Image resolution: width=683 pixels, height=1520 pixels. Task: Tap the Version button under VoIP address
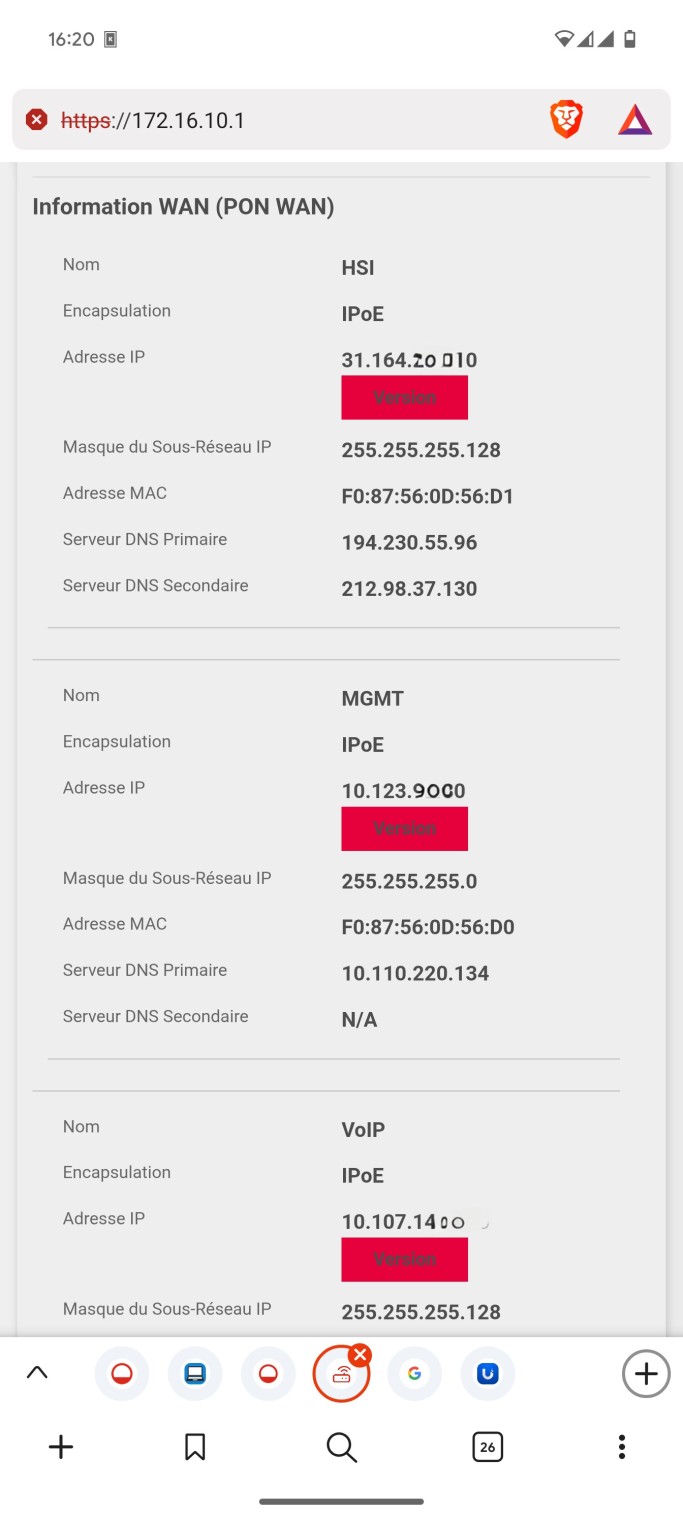404,1259
